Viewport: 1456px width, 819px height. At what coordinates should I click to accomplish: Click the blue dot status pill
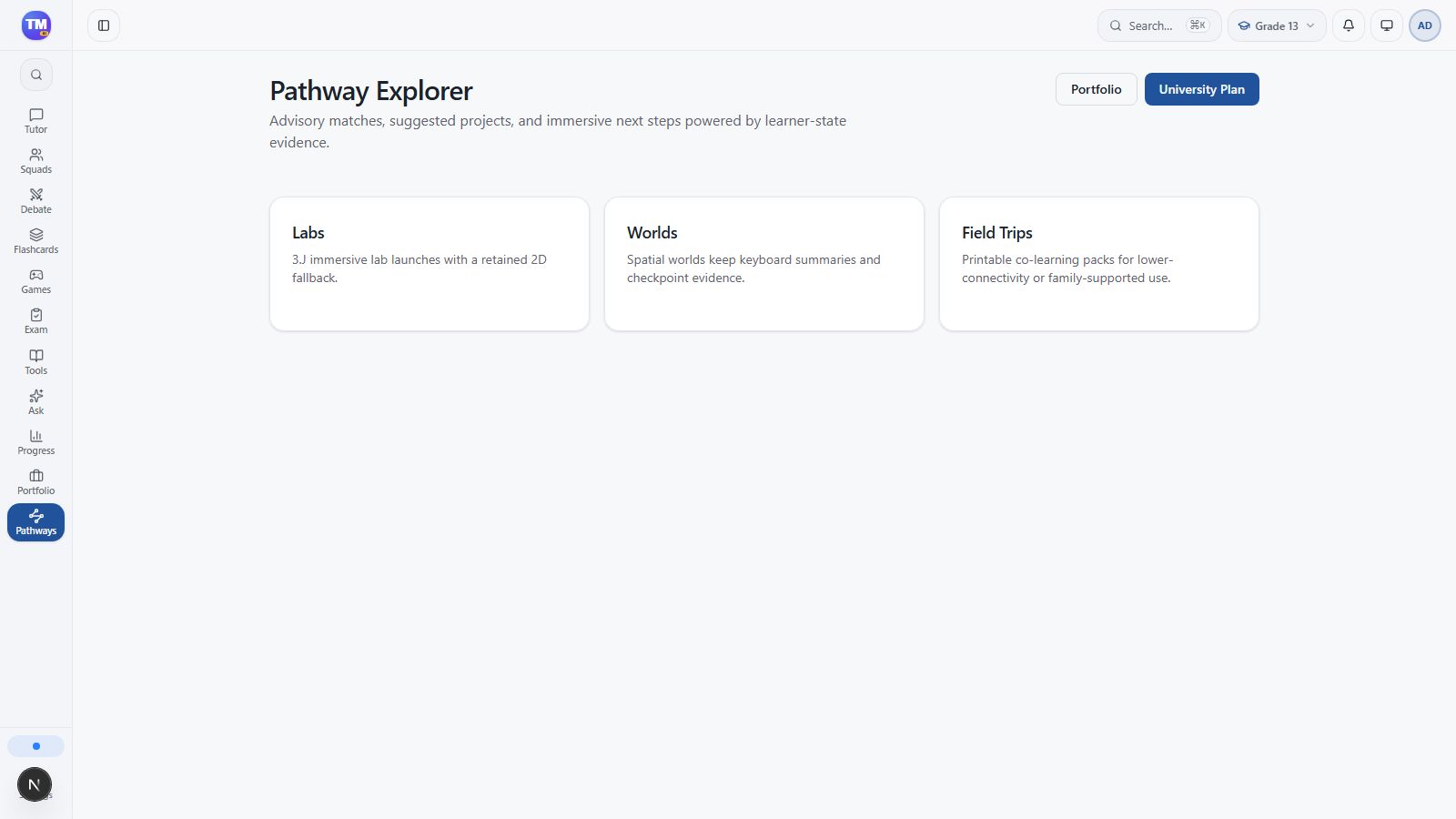coord(35,746)
